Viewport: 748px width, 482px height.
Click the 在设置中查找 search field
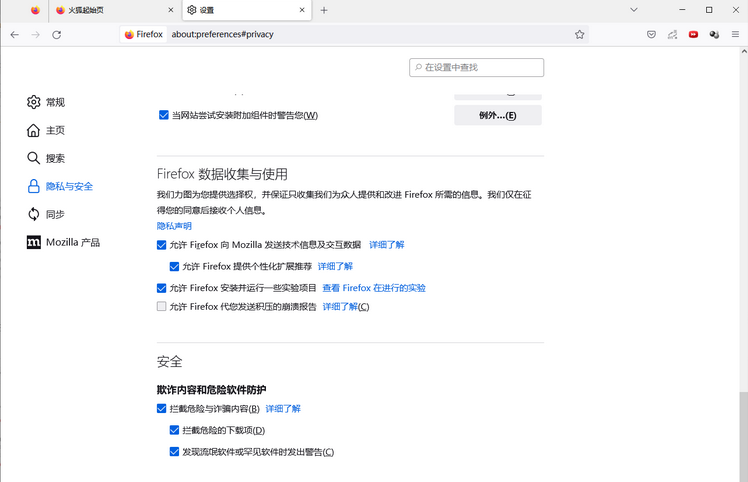476,67
